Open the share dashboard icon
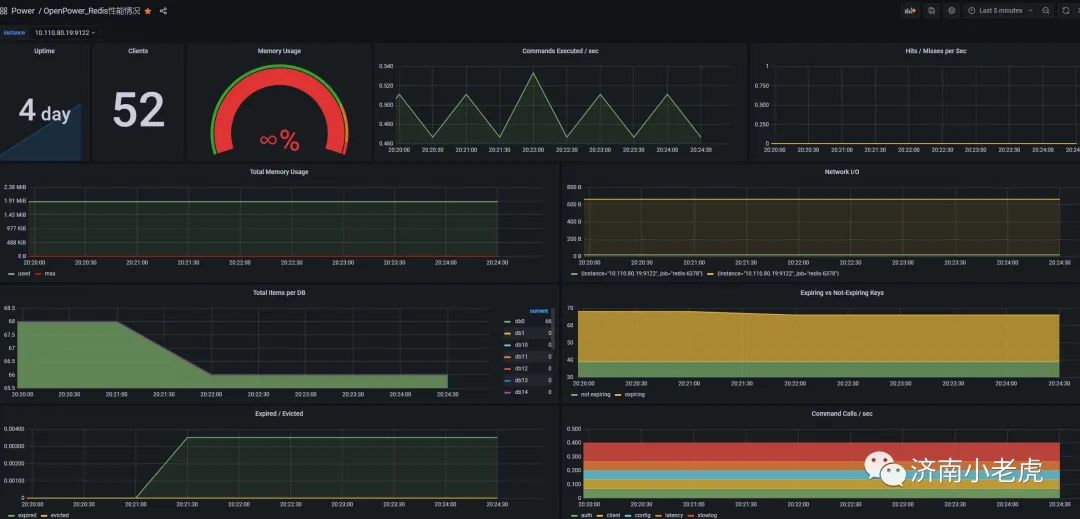1080x519 pixels. tap(163, 11)
